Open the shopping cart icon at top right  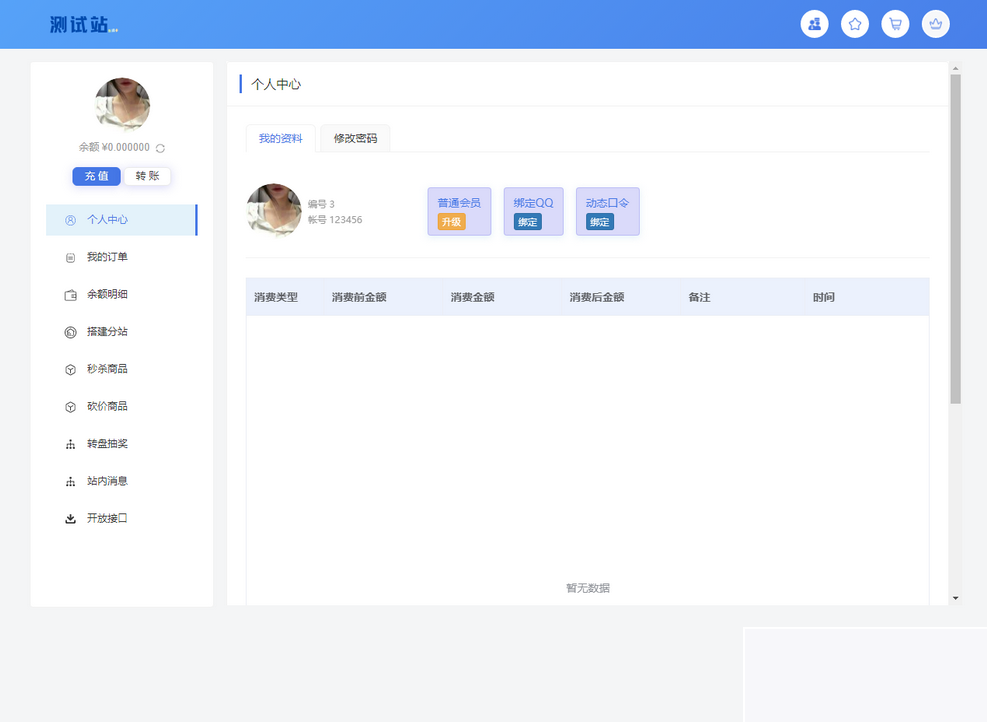(x=895, y=23)
